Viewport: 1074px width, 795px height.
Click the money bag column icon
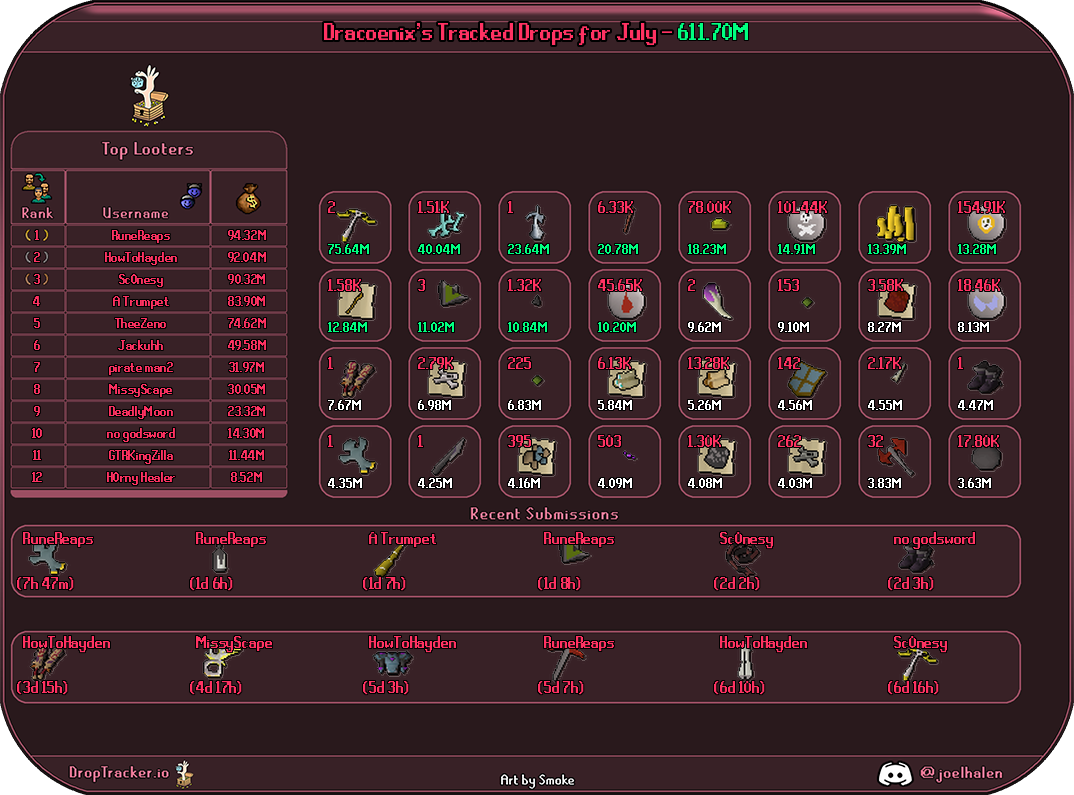(248, 199)
